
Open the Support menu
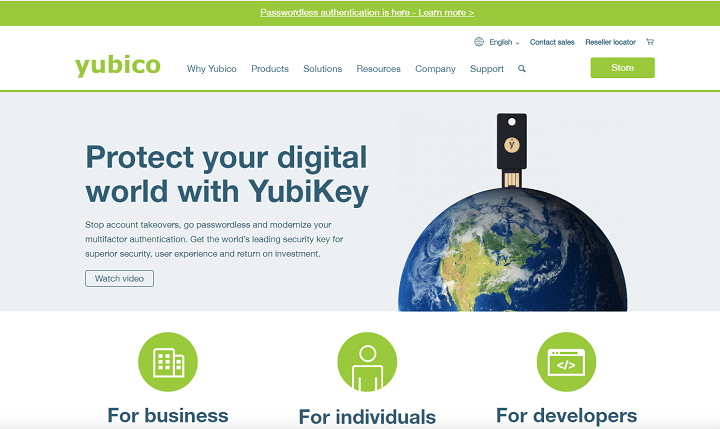pos(487,69)
